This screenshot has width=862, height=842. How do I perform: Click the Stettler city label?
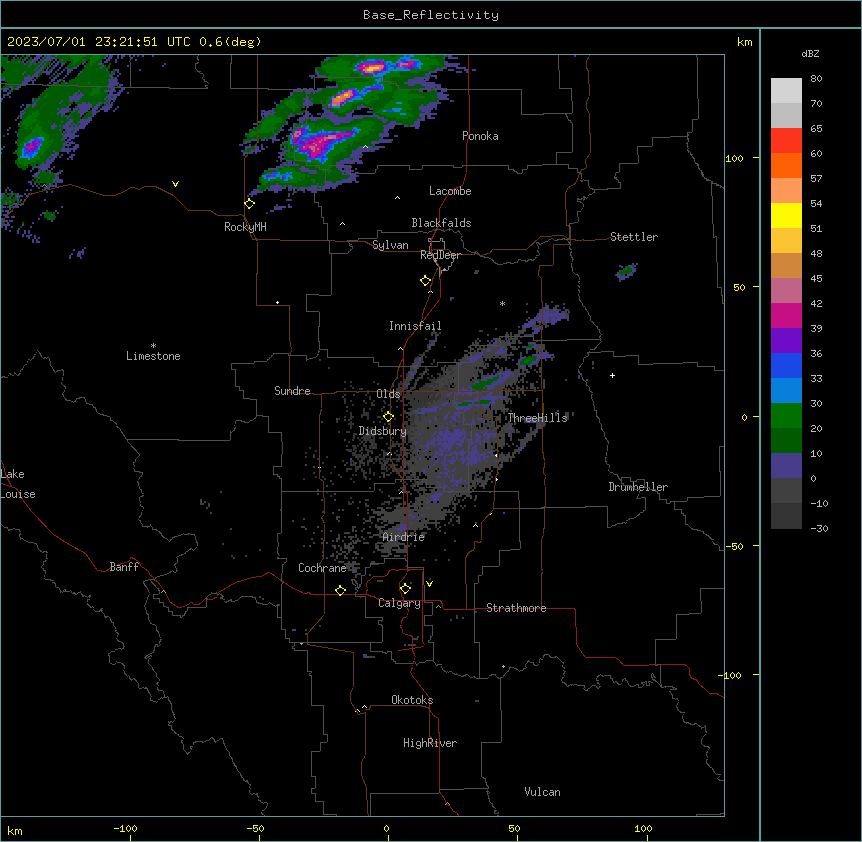tap(634, 237)
